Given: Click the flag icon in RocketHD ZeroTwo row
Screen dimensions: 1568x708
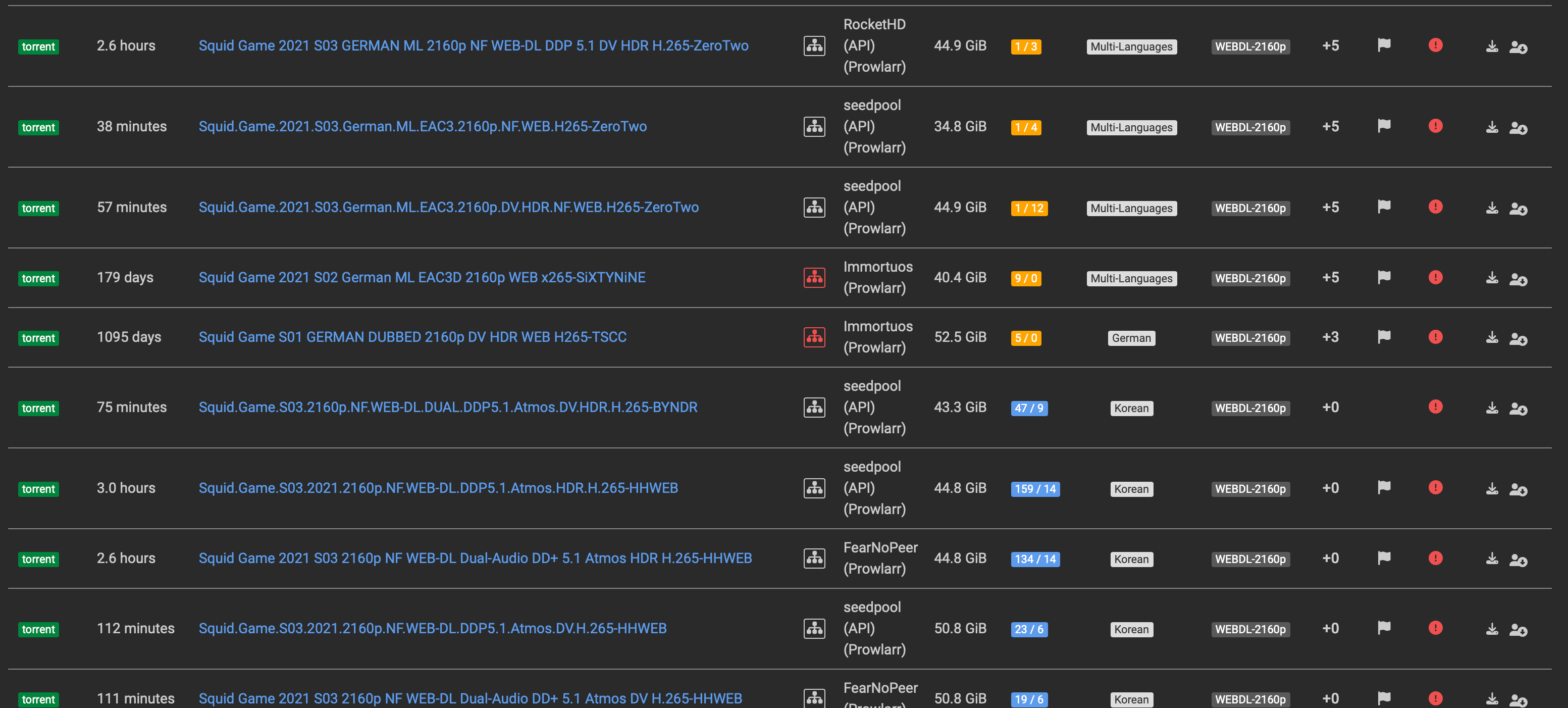Looking at the screenshot, I should (x=1384, y=45).
